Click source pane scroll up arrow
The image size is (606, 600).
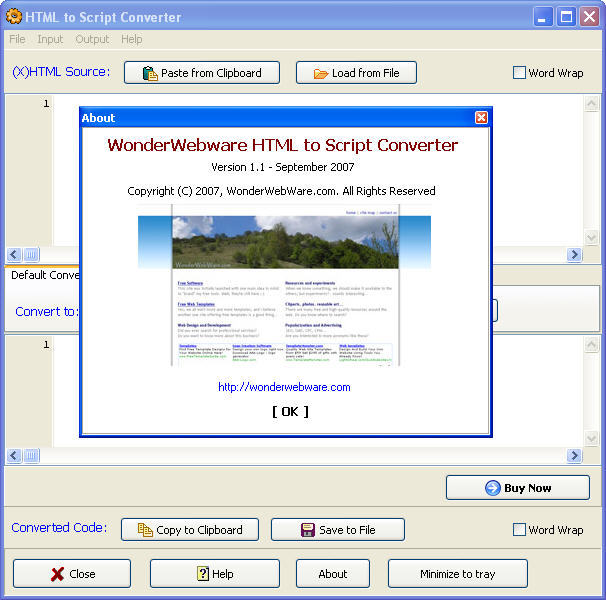point(591,103)
